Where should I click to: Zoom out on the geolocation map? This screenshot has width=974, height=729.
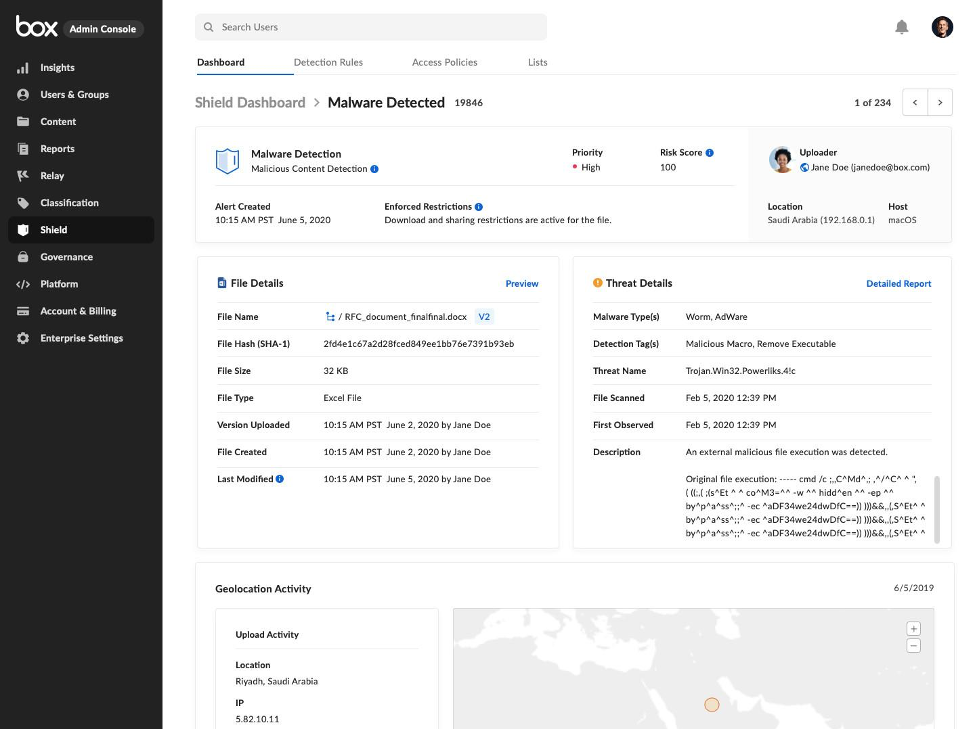pos(913,646)
